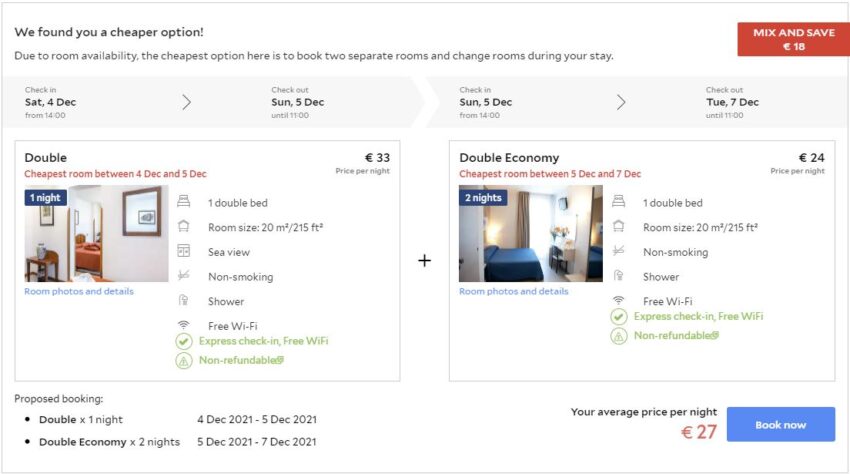Click the green express check-in checkmark in Double room
The height and width of the screenshot is (474, 850).
184,341
